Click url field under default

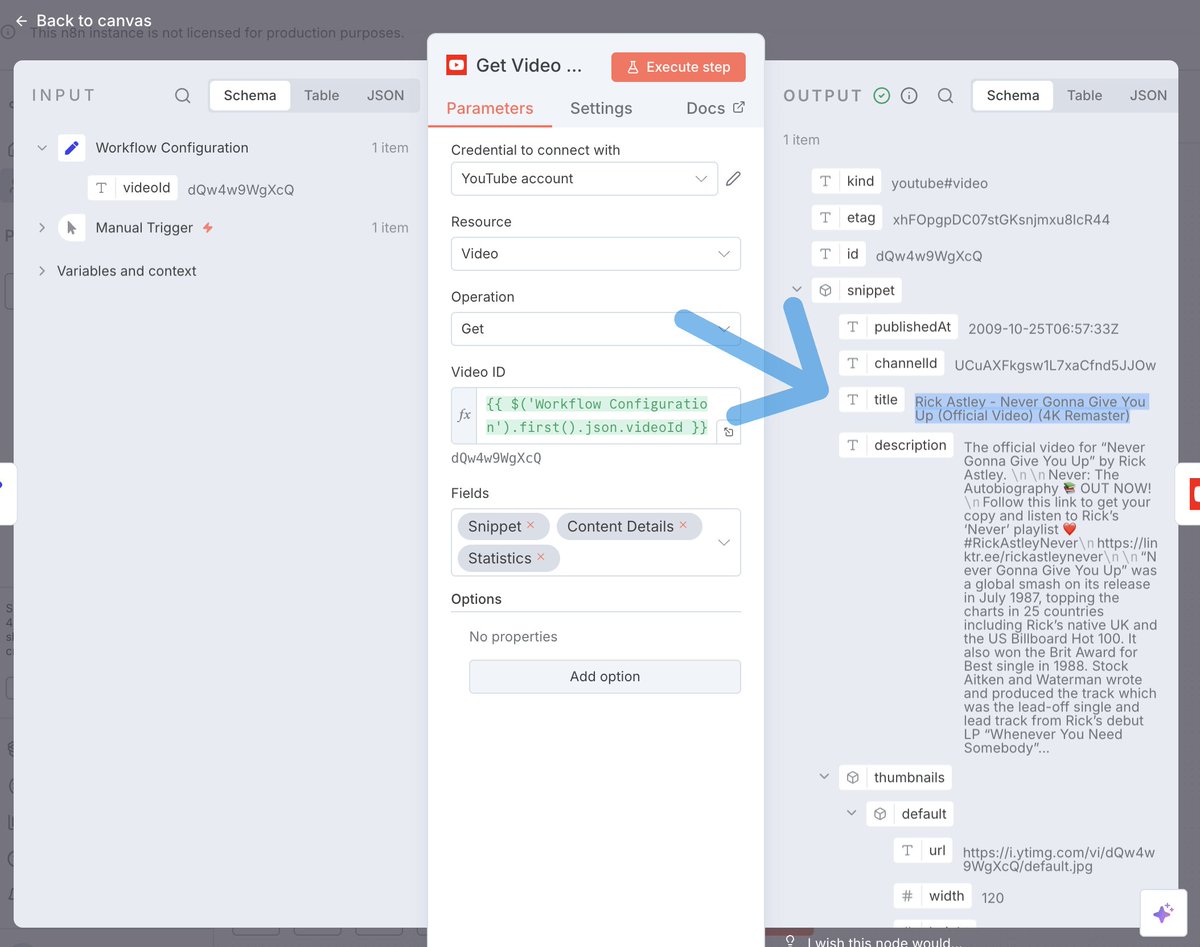pyautogui.click(x=923, y=850)
